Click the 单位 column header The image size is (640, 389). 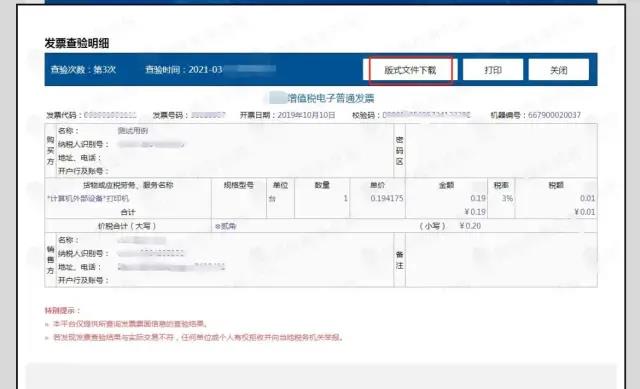(280, 185)
